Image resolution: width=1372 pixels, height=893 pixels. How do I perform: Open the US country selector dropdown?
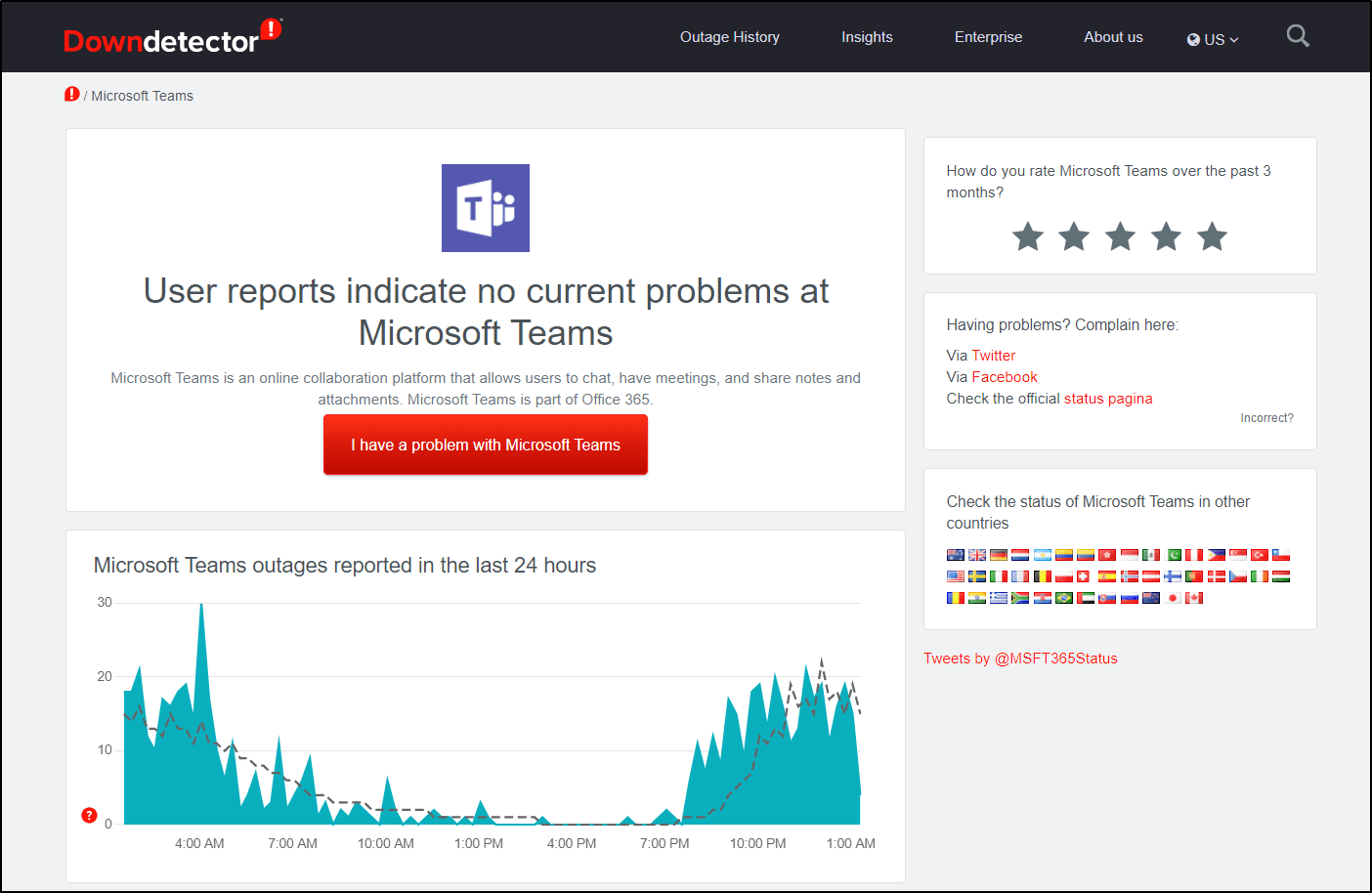click(1213, 39)
